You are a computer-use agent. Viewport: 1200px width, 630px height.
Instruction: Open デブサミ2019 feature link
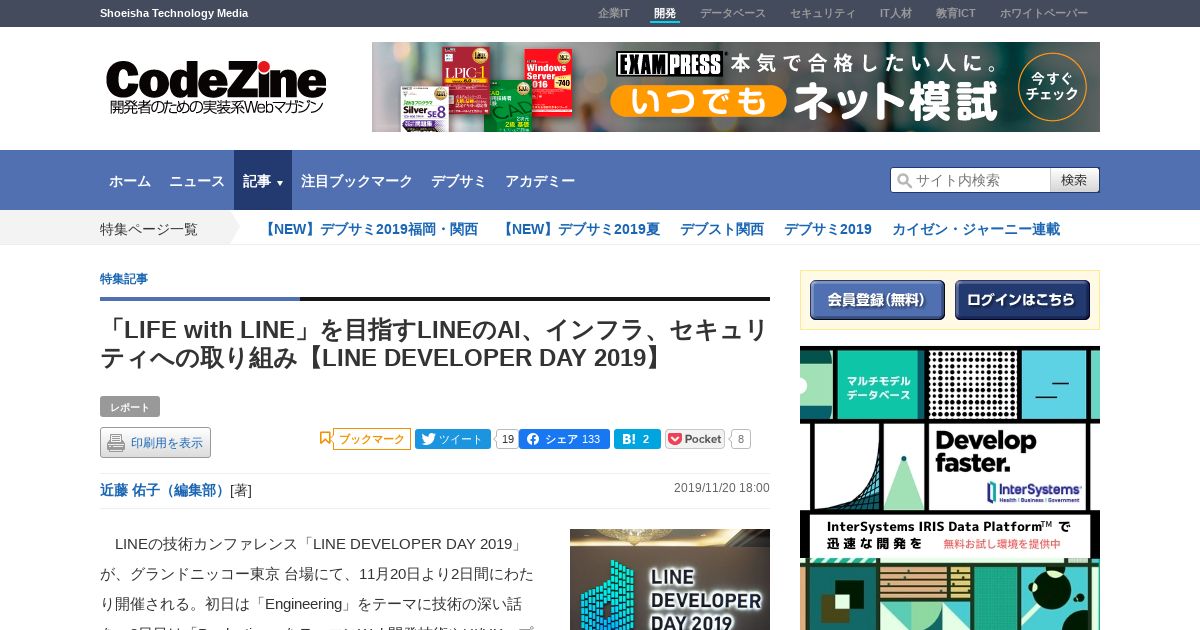828,229
